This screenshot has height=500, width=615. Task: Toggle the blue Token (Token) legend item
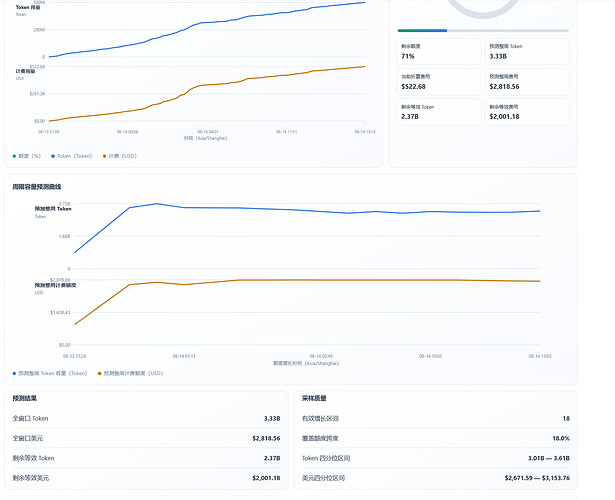tap(71, 156)
